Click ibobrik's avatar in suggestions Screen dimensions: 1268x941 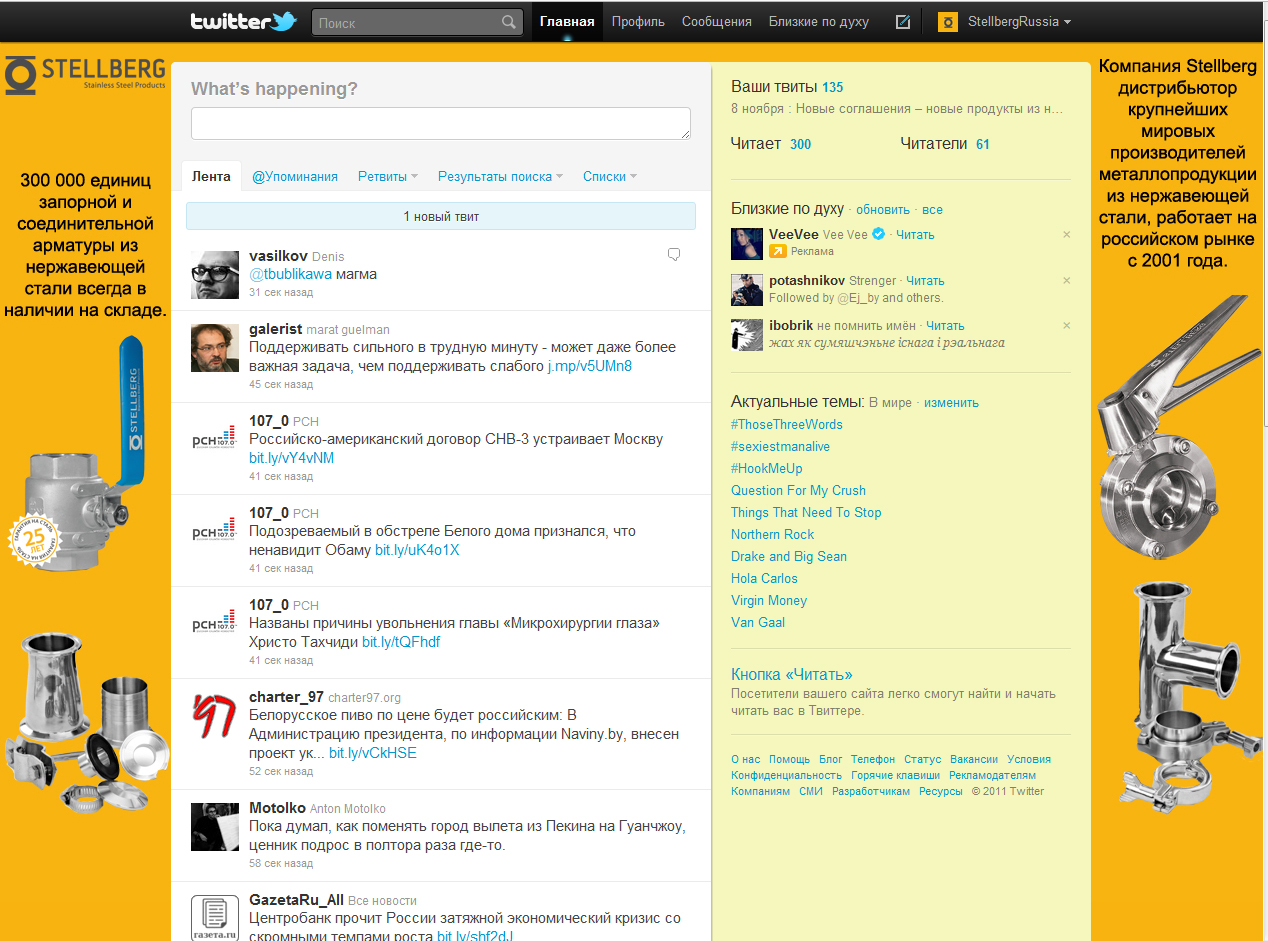point(747,334)
